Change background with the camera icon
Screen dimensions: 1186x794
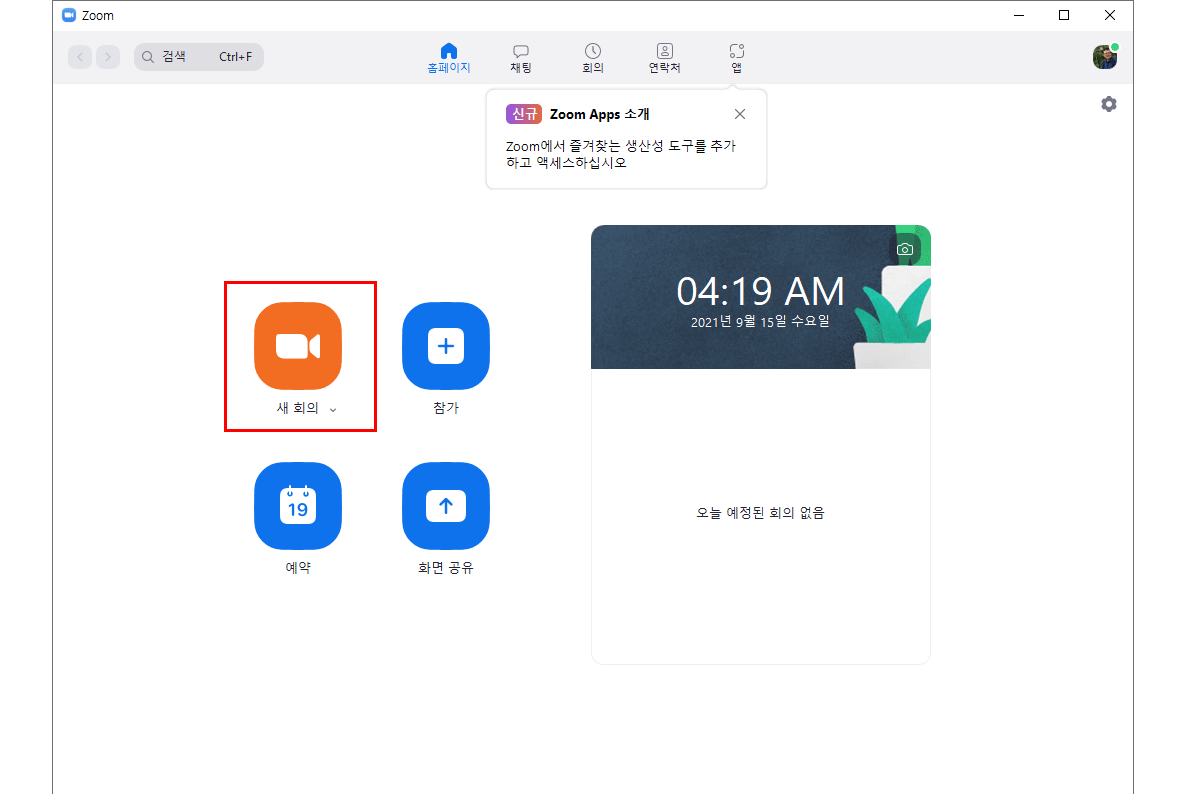point(905,249)
